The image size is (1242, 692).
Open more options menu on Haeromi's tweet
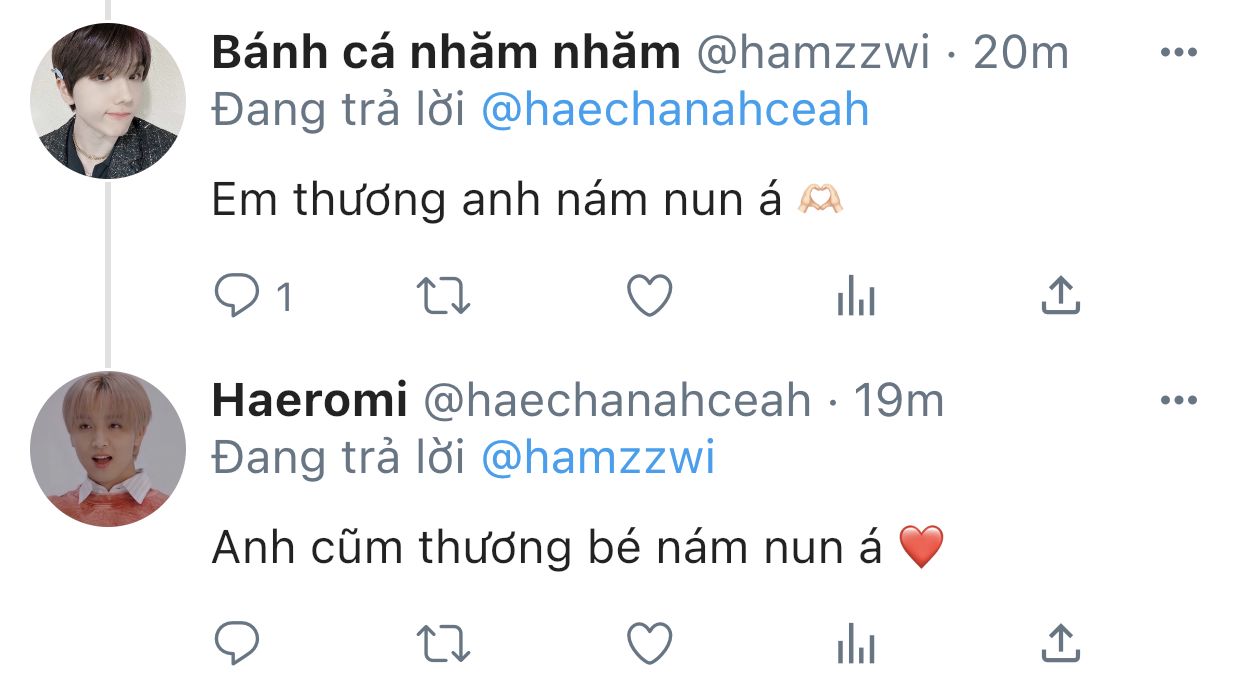point(1178,401)
